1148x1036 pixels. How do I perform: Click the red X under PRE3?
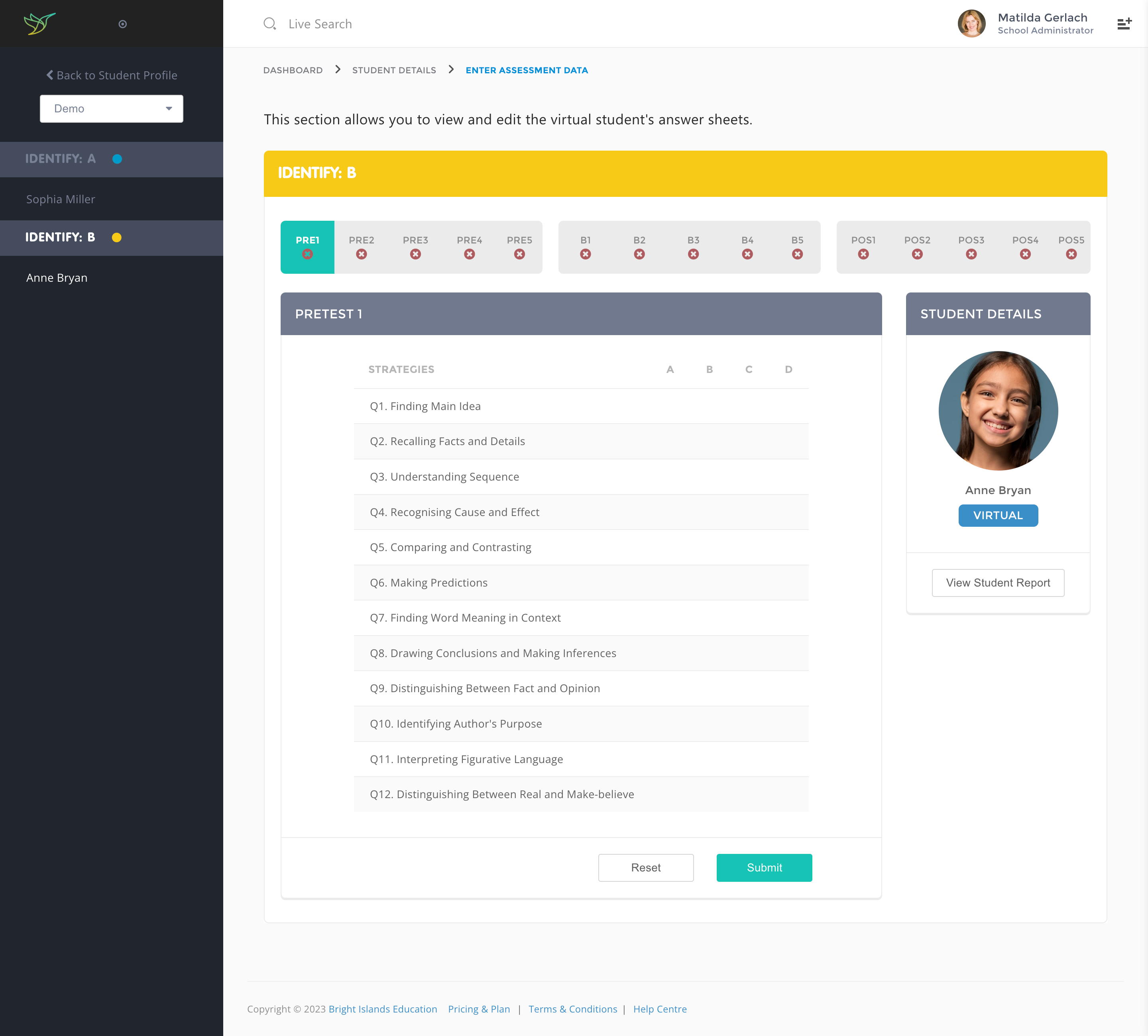tap(415, 255)
